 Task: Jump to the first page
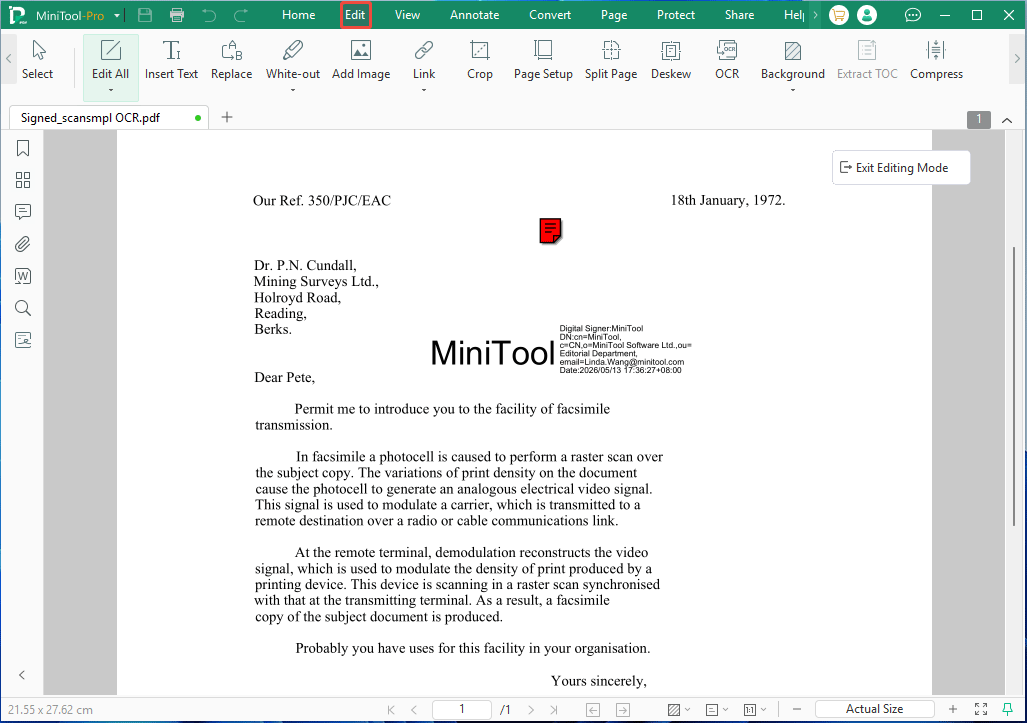click(x=391, y=709)
